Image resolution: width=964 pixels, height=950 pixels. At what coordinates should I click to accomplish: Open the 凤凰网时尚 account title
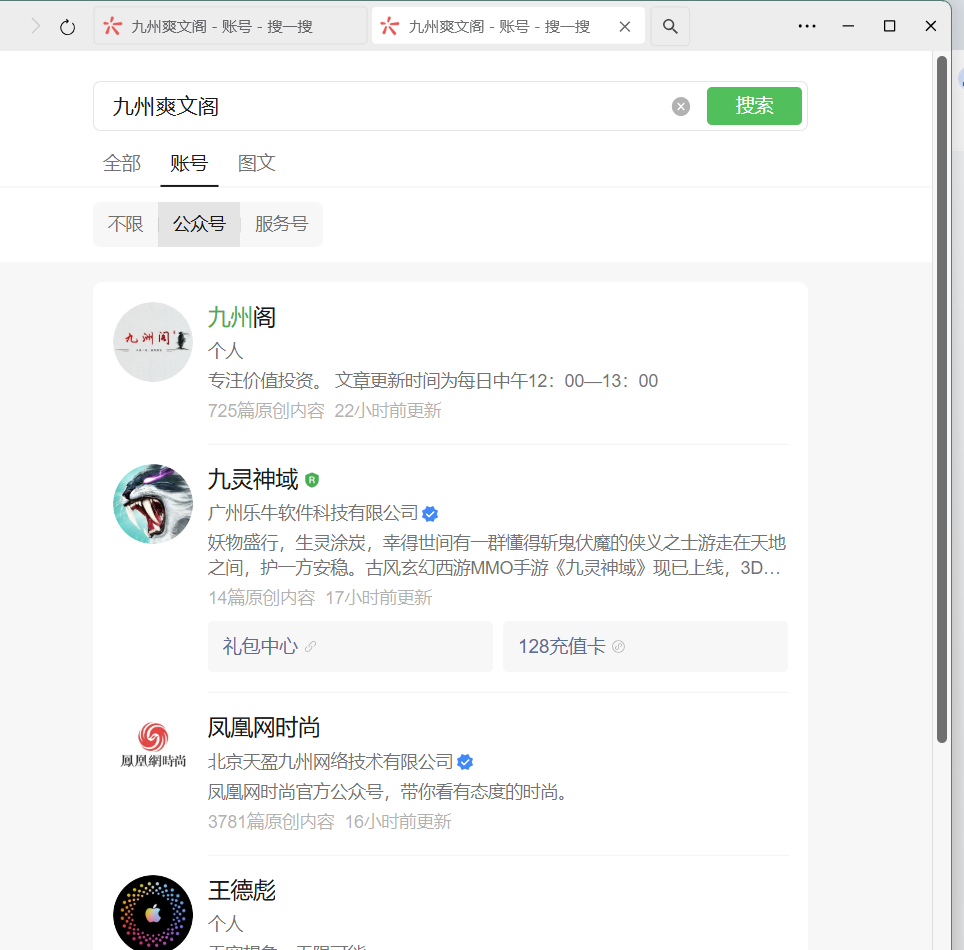click(264, 728)
